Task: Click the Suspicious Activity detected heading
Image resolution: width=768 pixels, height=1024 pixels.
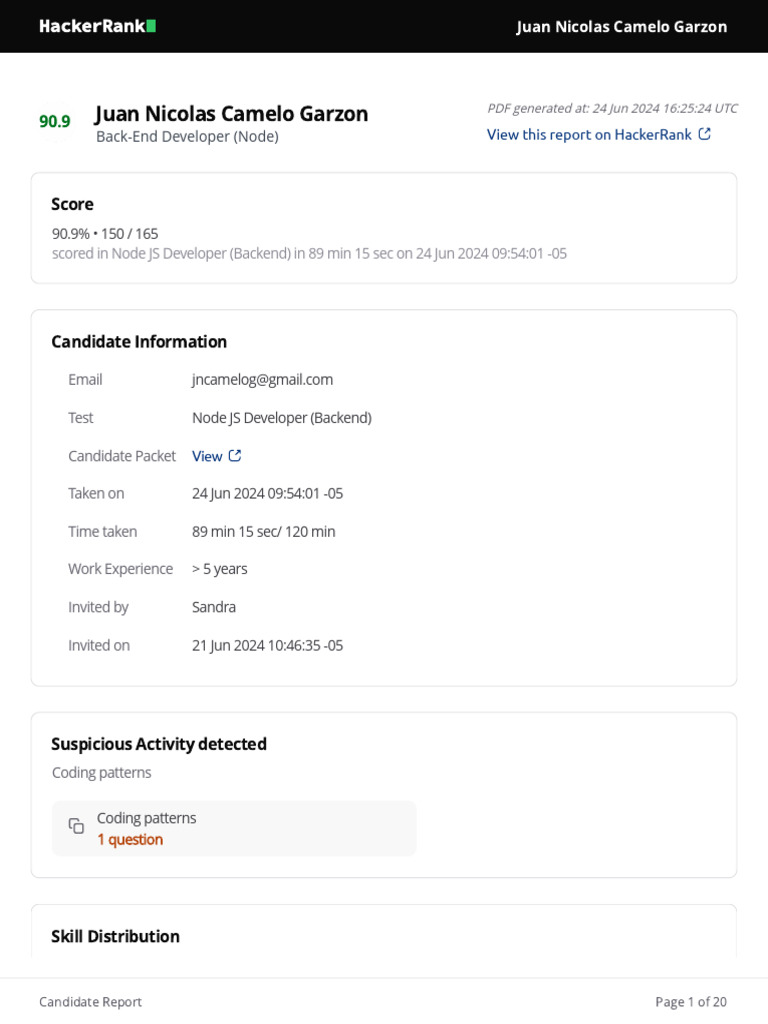Action: (159, 744)
